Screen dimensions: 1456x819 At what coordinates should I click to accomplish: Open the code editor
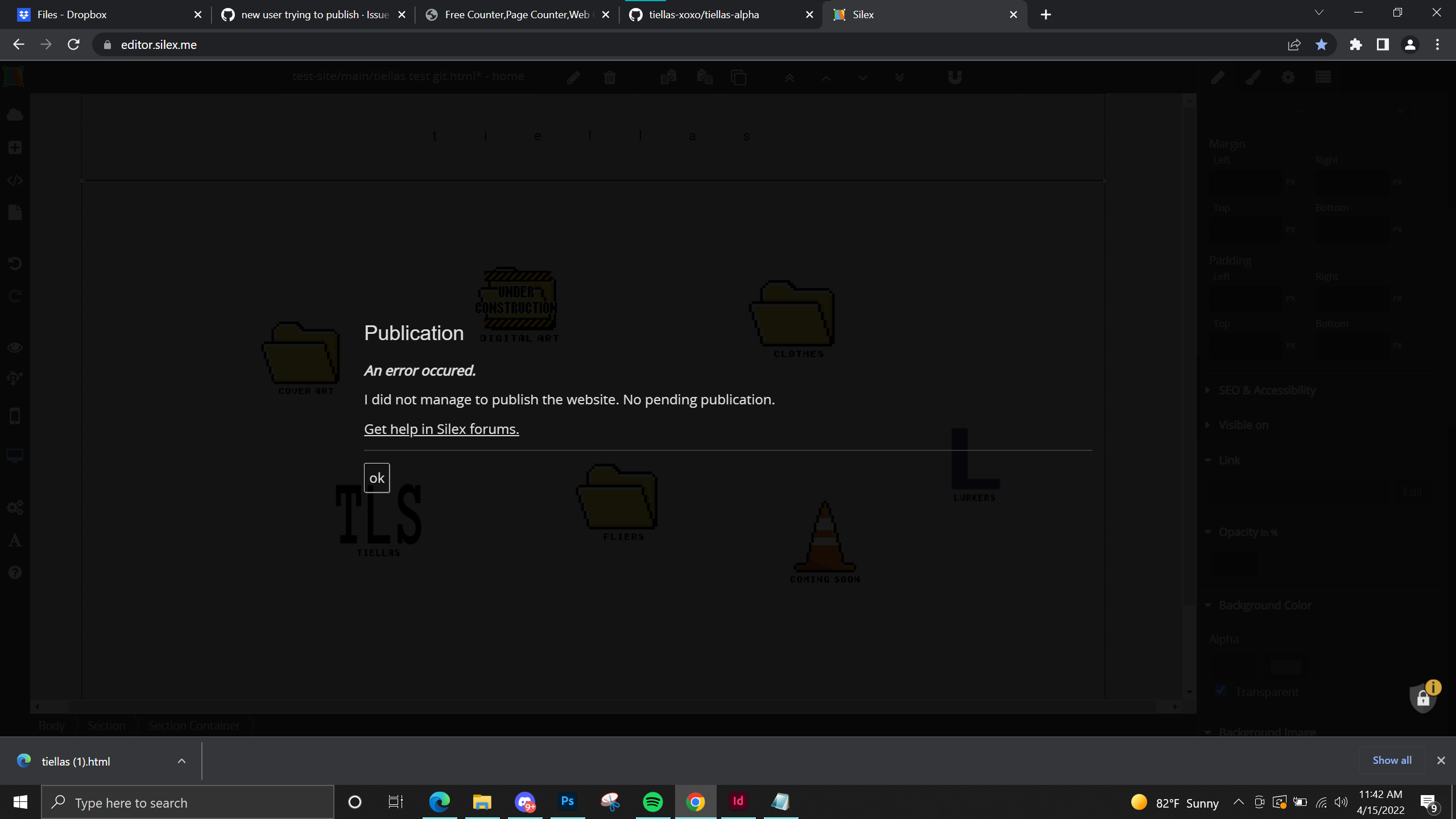[x=15, y=179]
